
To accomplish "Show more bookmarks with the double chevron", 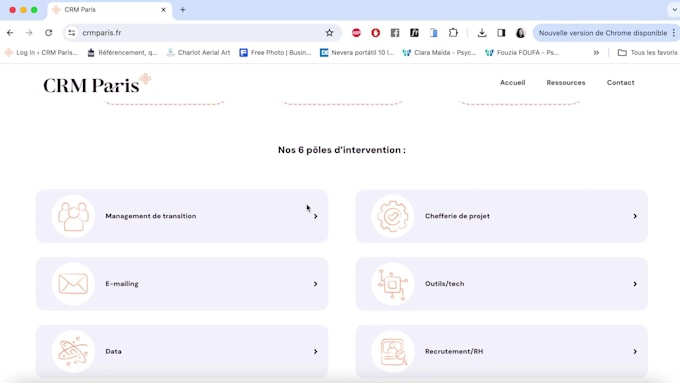I will 596,52.
